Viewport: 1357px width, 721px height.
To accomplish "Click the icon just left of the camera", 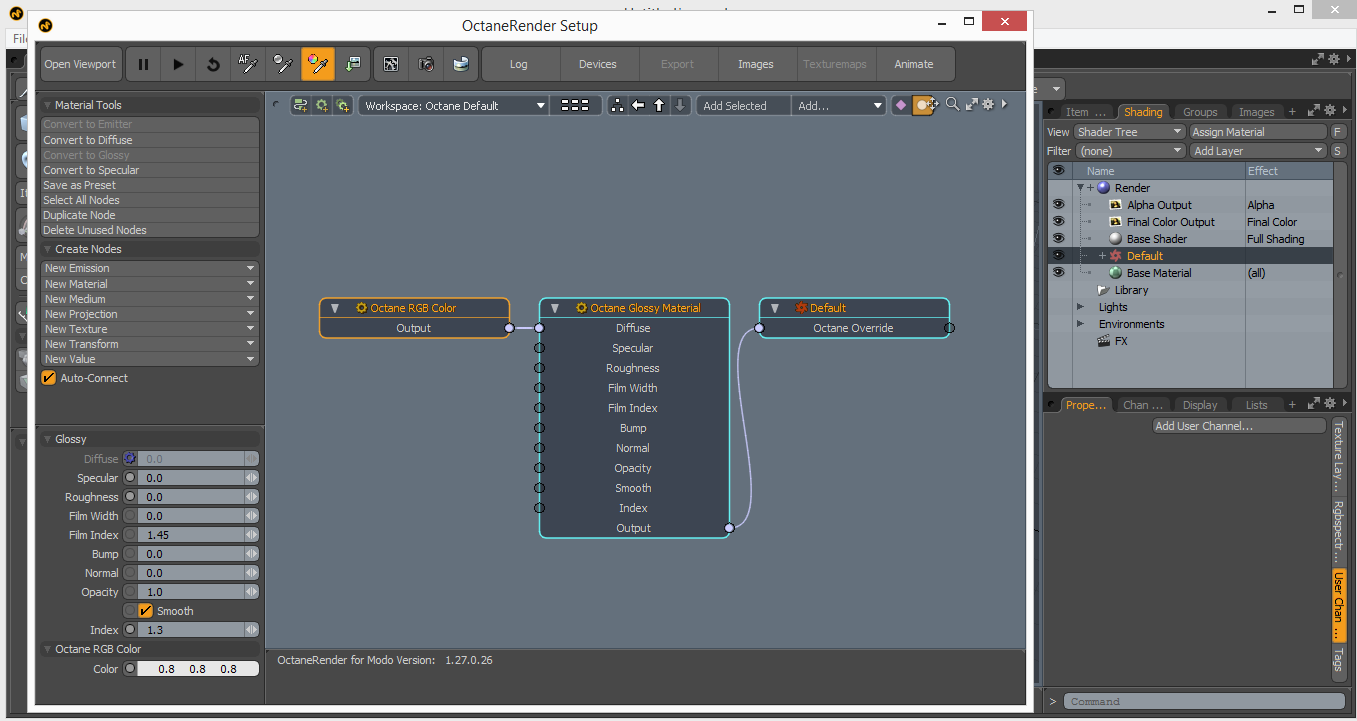I will click(x=391, y=64).
